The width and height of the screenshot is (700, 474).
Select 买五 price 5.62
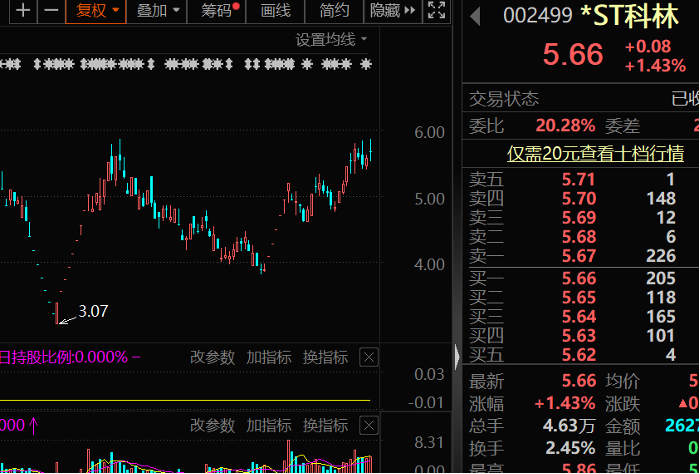coord(579,355)
